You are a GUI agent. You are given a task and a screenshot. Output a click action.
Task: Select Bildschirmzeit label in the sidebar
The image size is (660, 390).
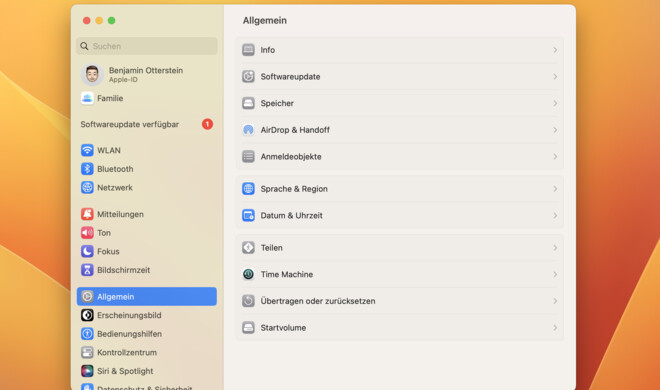[124, 270]
